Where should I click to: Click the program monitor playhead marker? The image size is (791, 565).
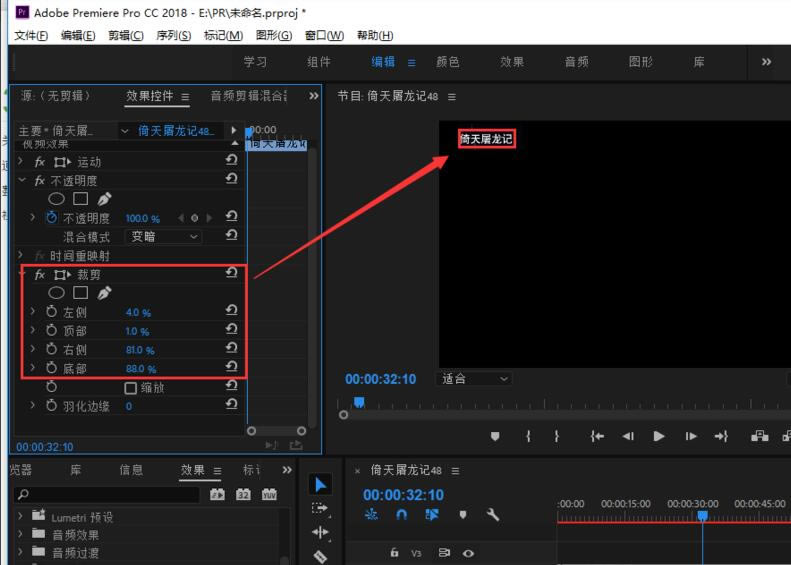[358, 402]
